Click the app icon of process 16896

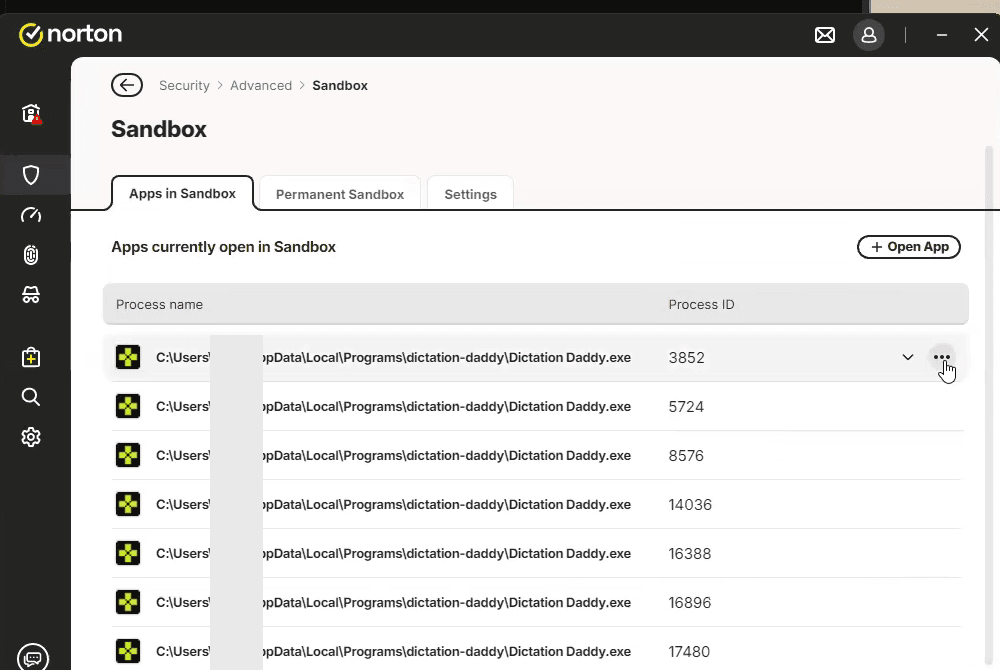(x=128, y=602)
